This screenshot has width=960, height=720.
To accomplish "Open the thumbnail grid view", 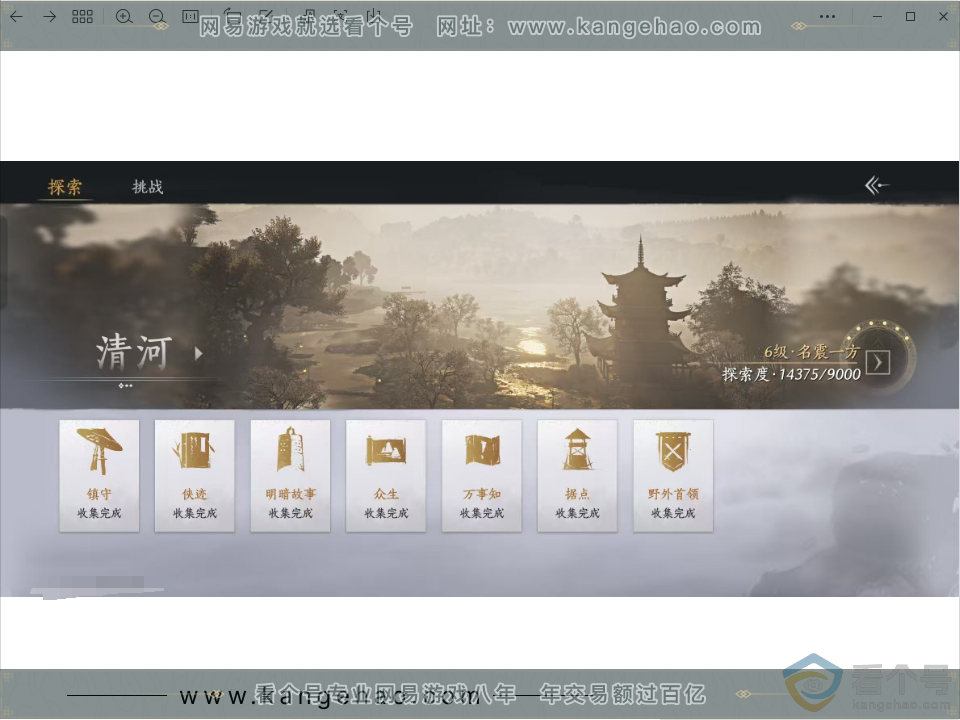I will pos(82,17).
